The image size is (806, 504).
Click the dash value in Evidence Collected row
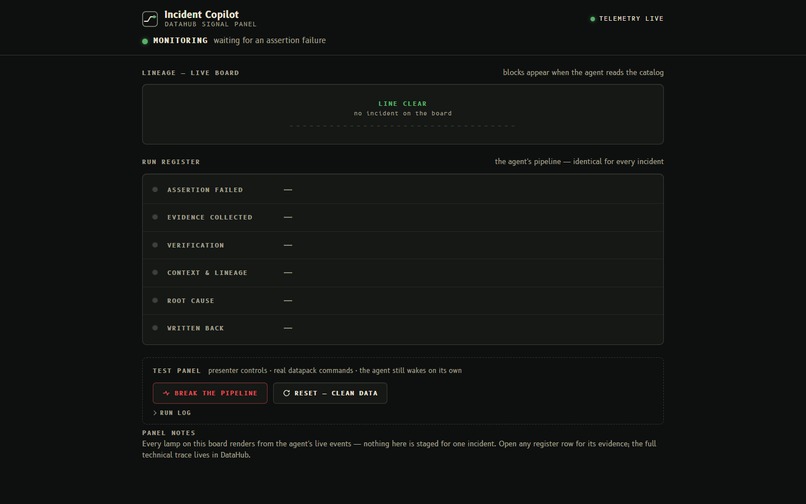(288, 218)
